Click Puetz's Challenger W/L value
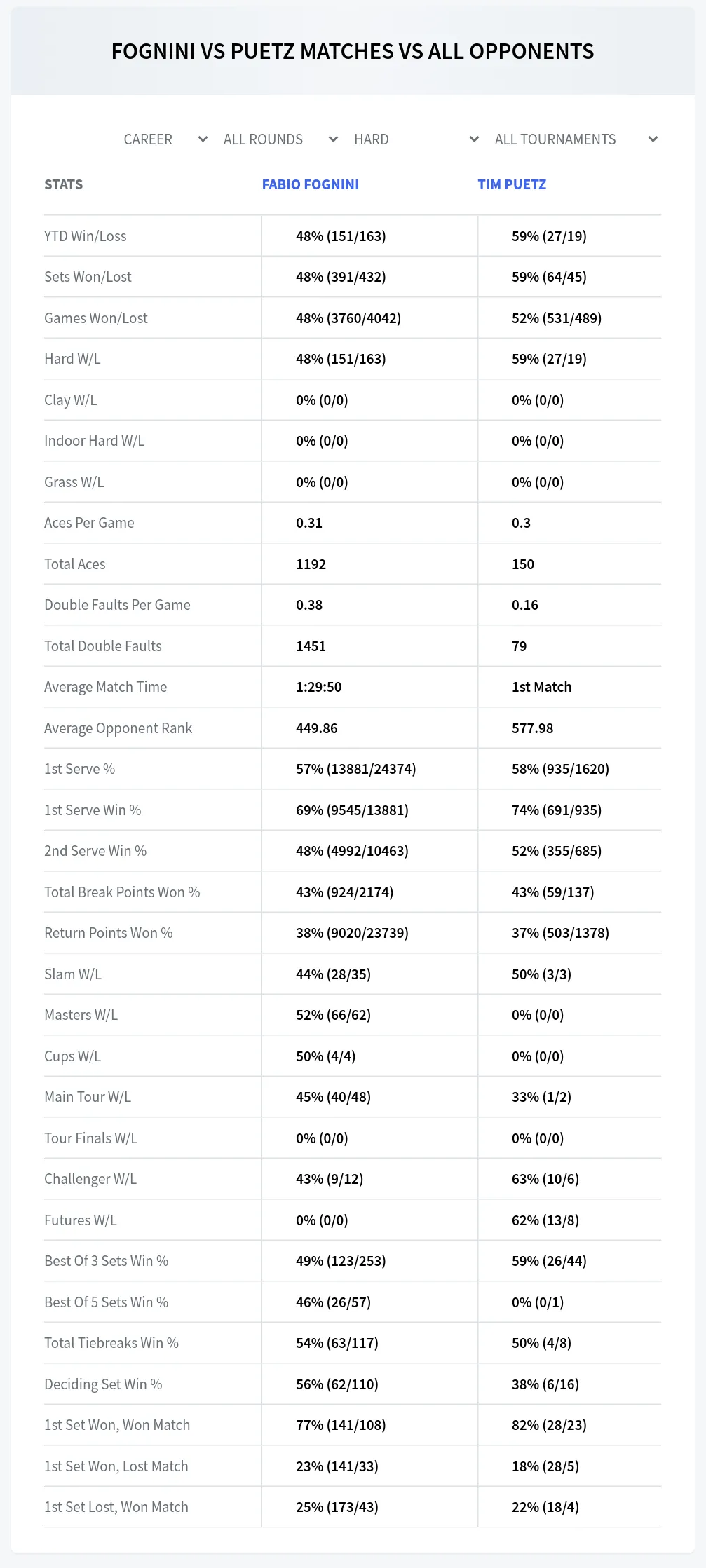Image resolution: width=706 pixels, height=1568 pixels. tap(545, 1179)
